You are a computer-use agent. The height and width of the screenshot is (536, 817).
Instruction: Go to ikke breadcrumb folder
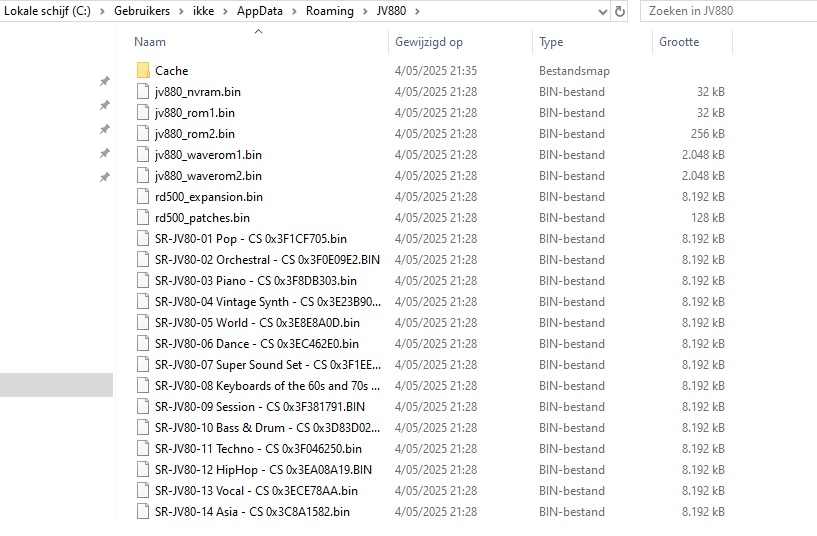(203, 11)
